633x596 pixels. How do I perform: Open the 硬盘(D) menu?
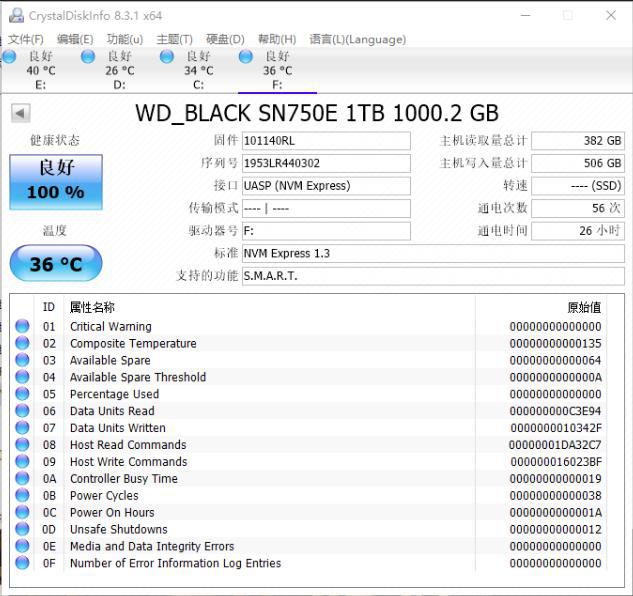[x=225, y=39]
